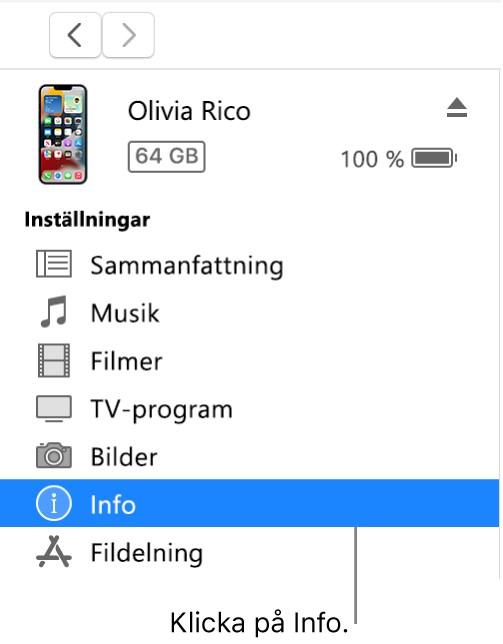Click the battery level icon
Screen dimensions: 503x644
coord(434,158)
